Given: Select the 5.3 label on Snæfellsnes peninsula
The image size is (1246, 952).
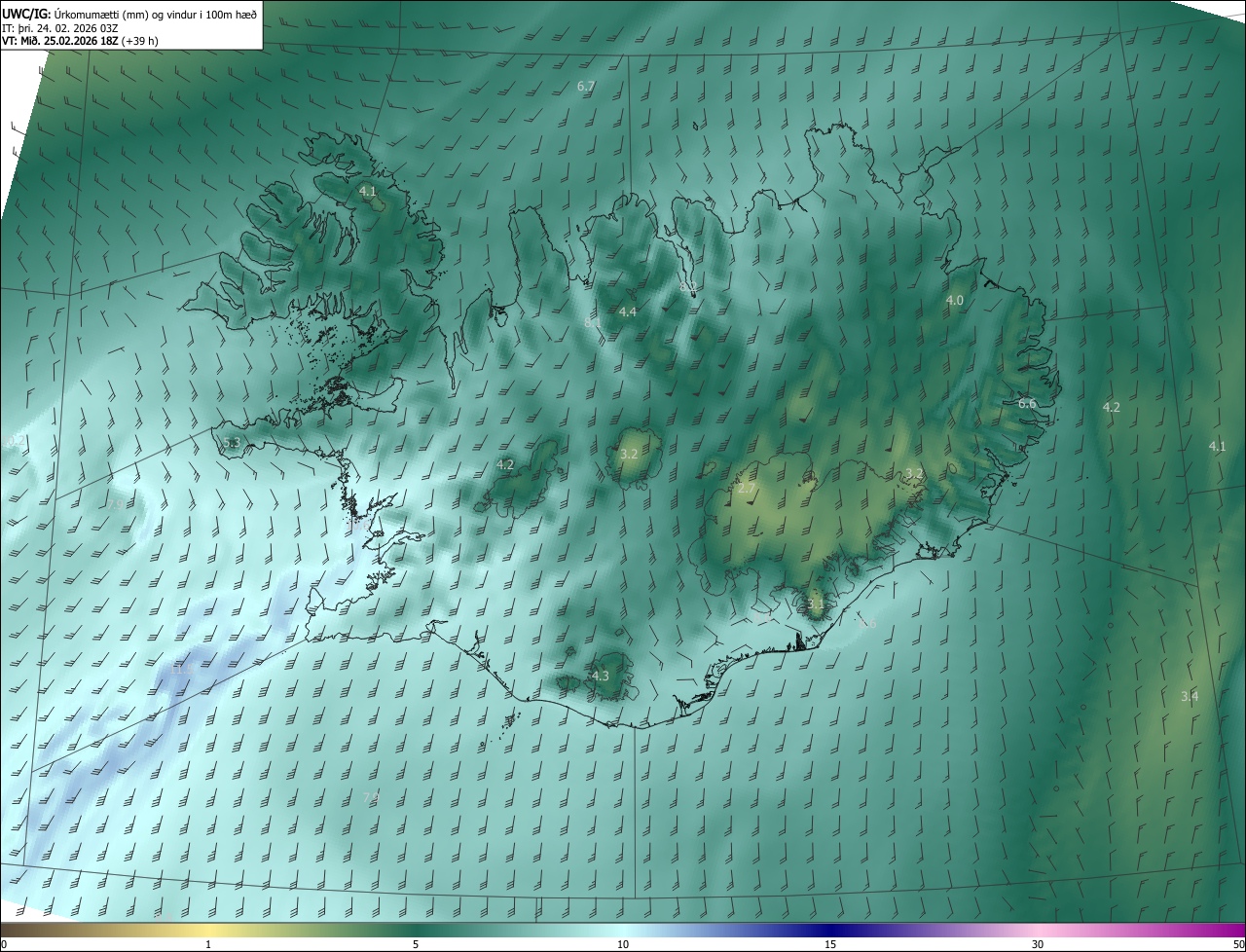Looking at the screenshot, I should click(231, 443).
